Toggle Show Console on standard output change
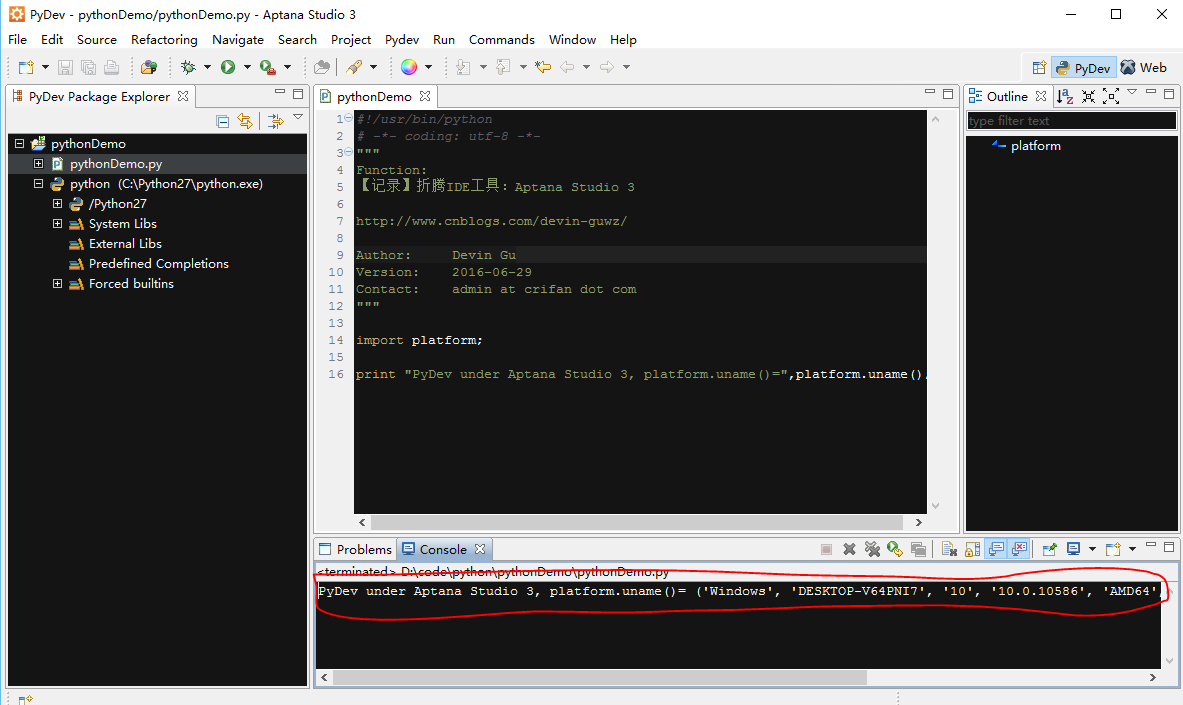 pos(996,549)
